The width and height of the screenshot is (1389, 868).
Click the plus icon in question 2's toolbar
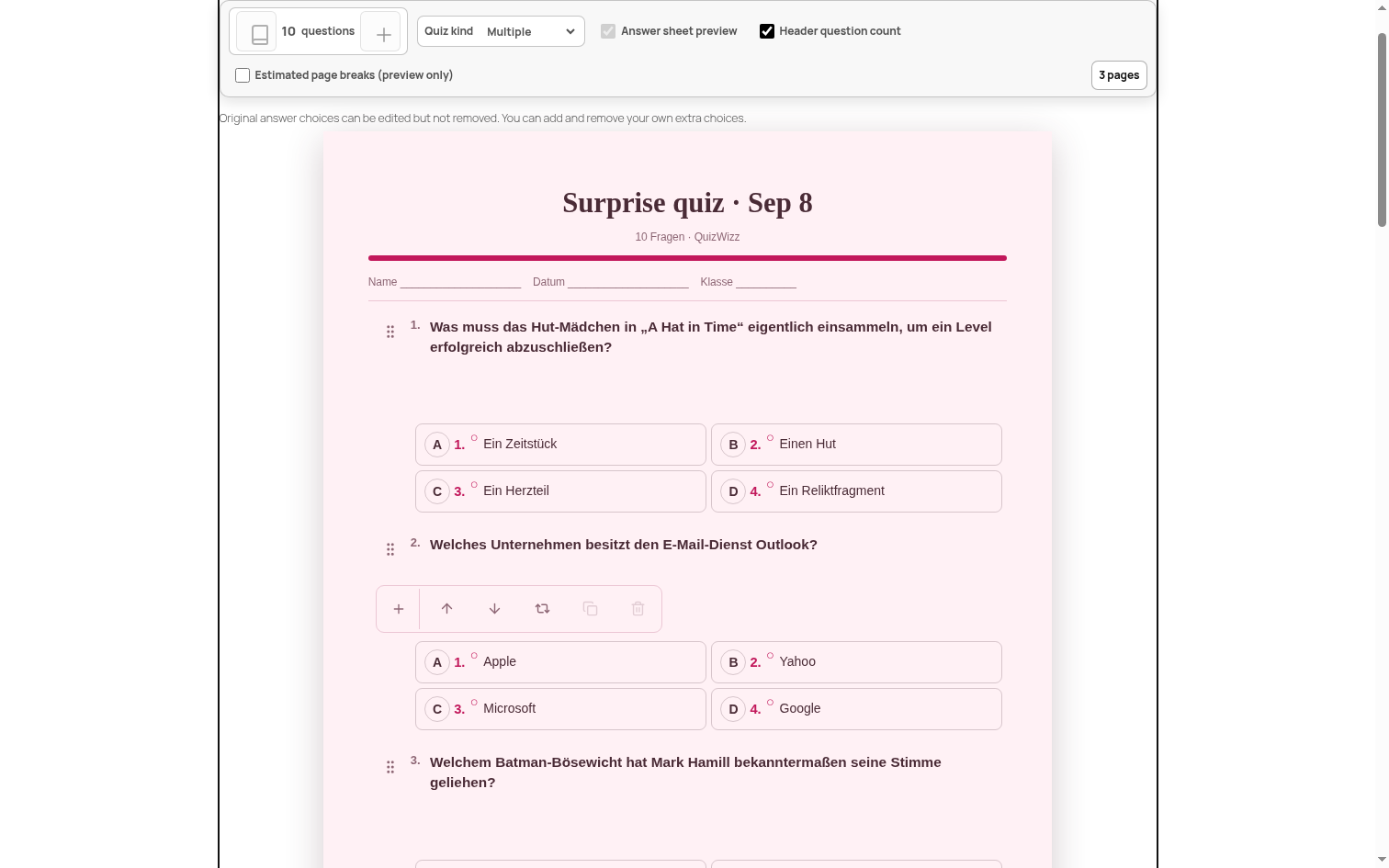pyautogui.click(x=399, y=609)
